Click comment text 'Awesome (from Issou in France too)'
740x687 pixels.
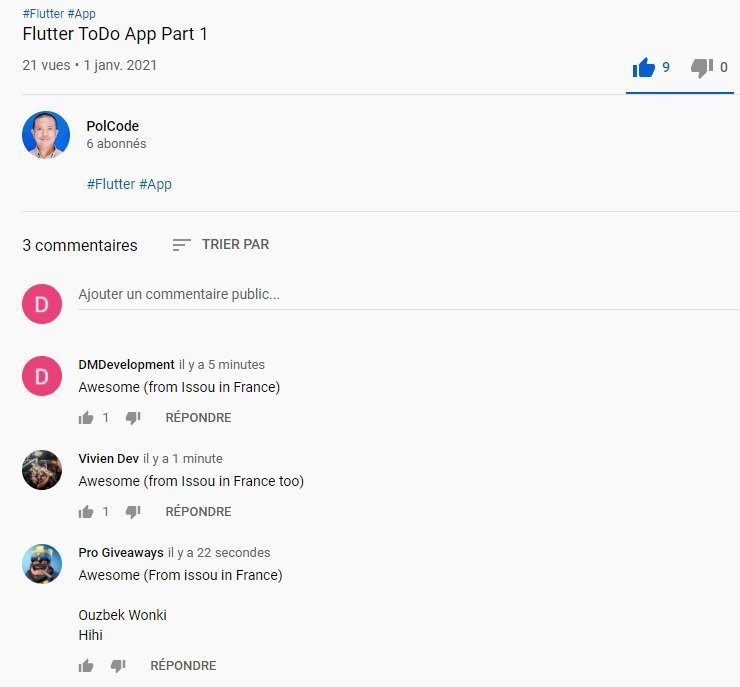coord(191,481)
